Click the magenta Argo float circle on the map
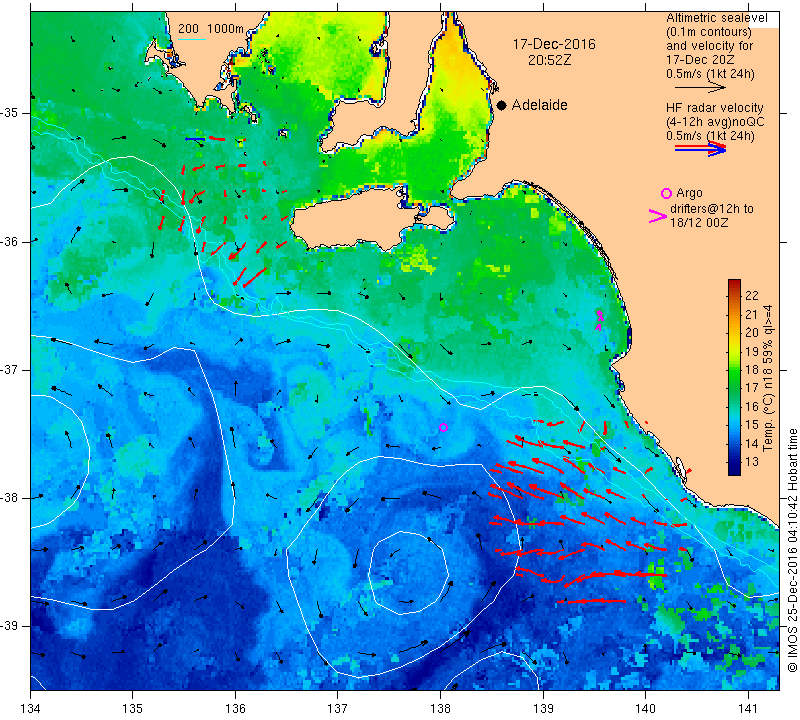This screenshot has height=720, width=800. pos(443,428)
